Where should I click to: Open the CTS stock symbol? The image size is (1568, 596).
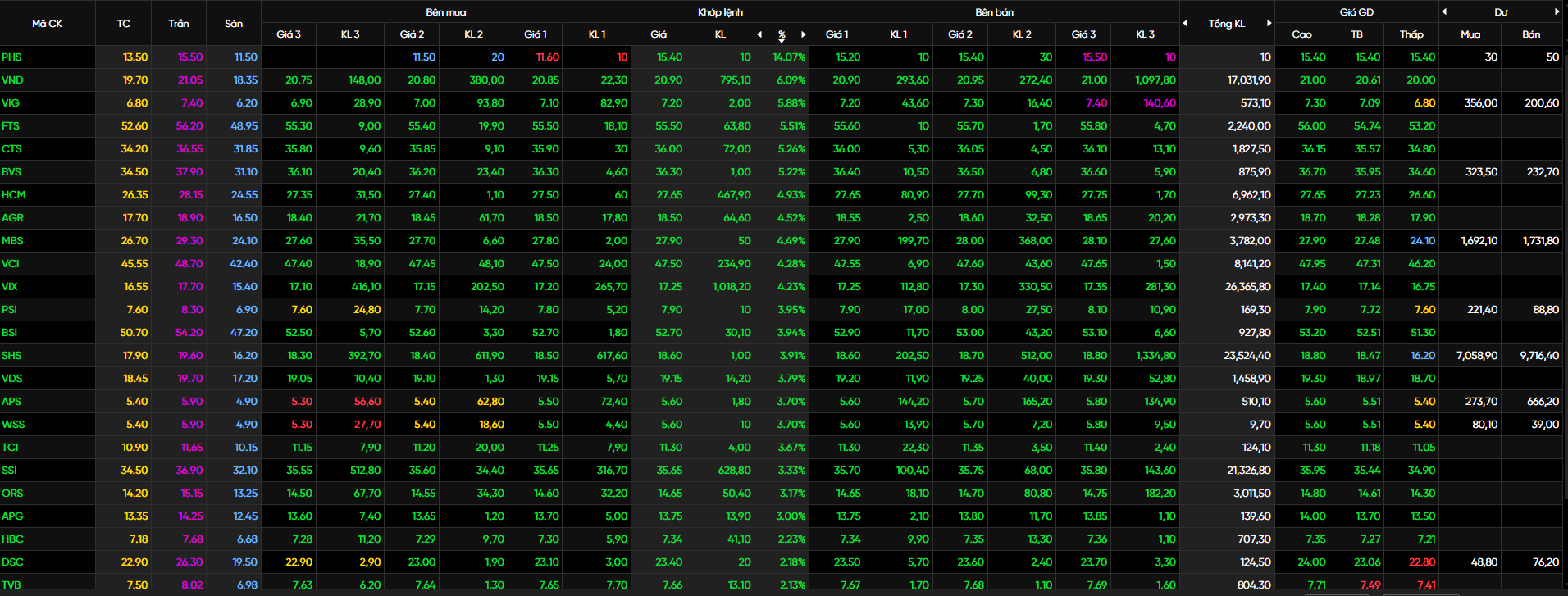12,149
